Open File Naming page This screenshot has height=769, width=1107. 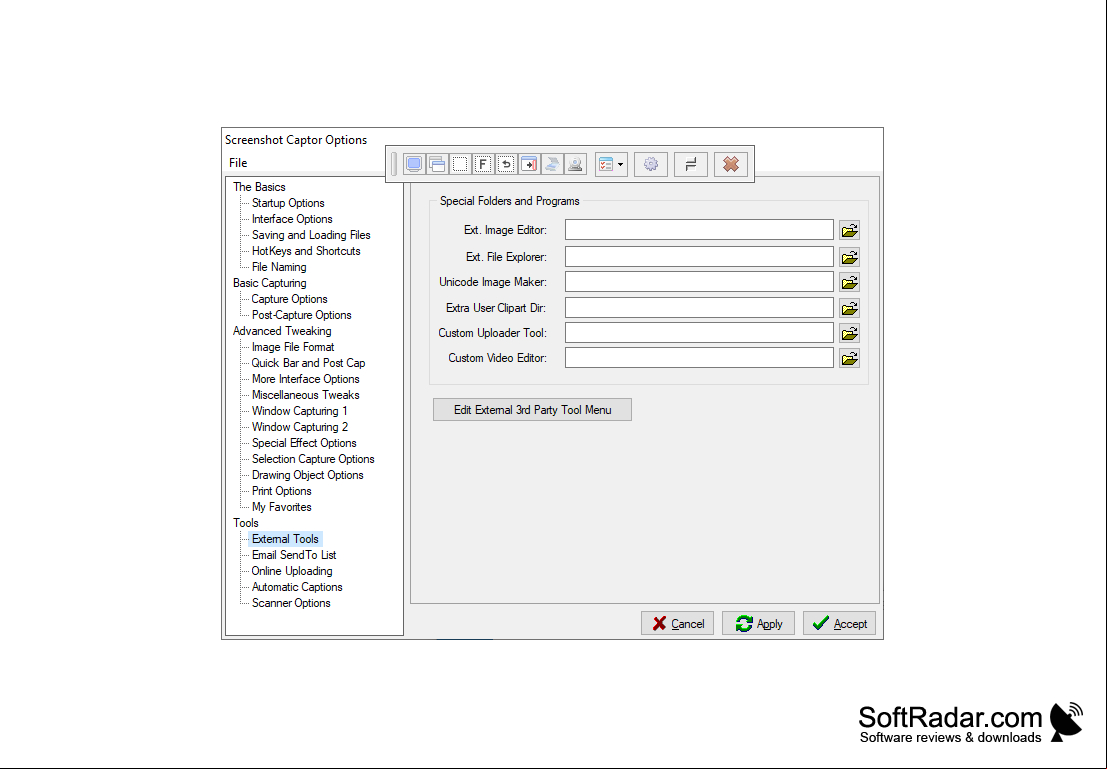[279, 267]
